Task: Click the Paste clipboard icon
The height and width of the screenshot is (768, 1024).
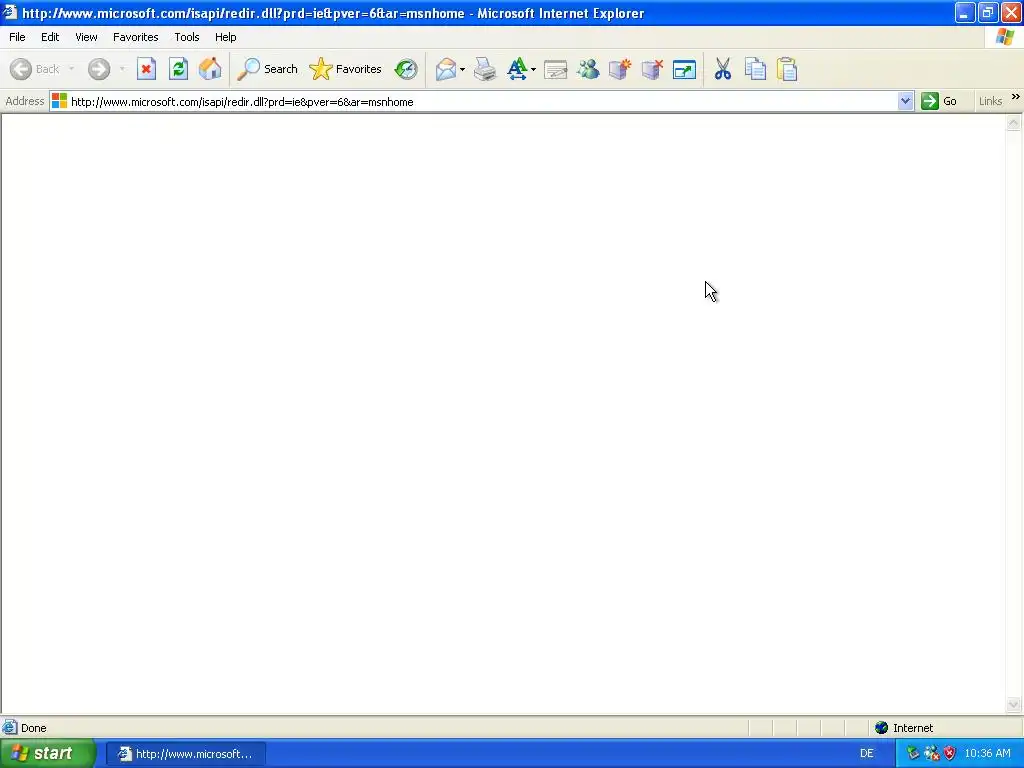Action: 787,69
